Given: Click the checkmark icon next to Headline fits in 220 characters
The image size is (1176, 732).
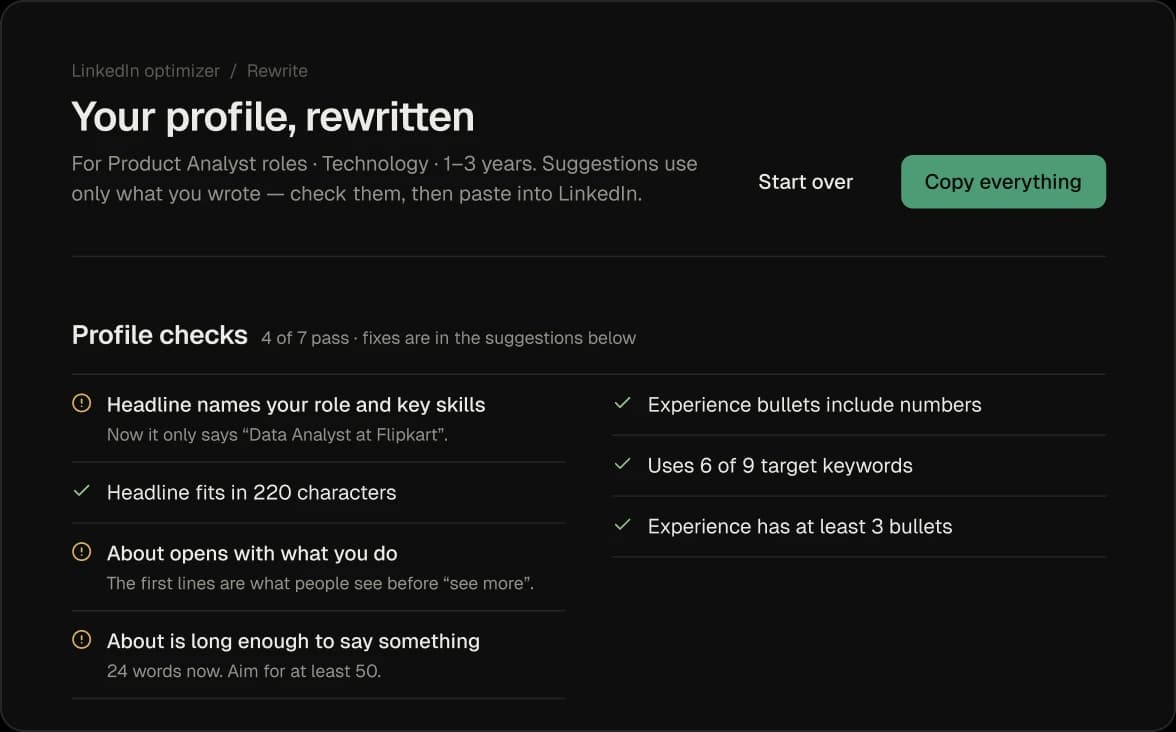Looking at the screenshot, I should (x=82, y=491).
